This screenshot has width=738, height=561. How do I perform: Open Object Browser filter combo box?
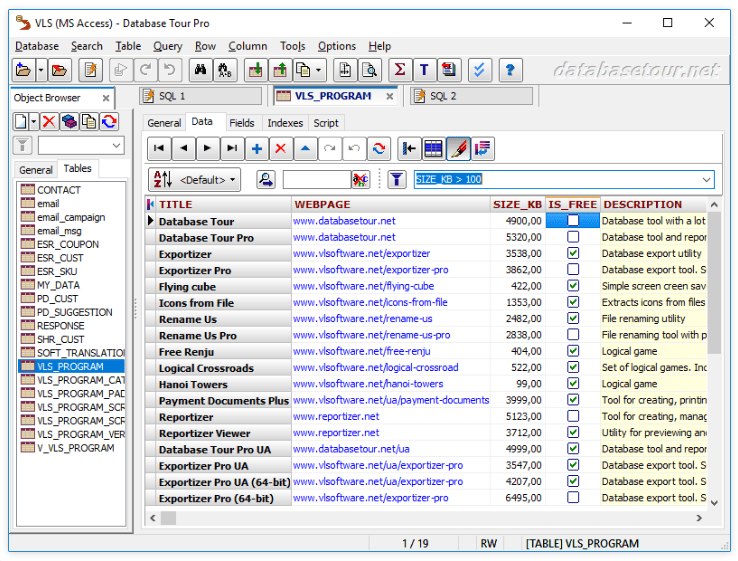[81, 145]
